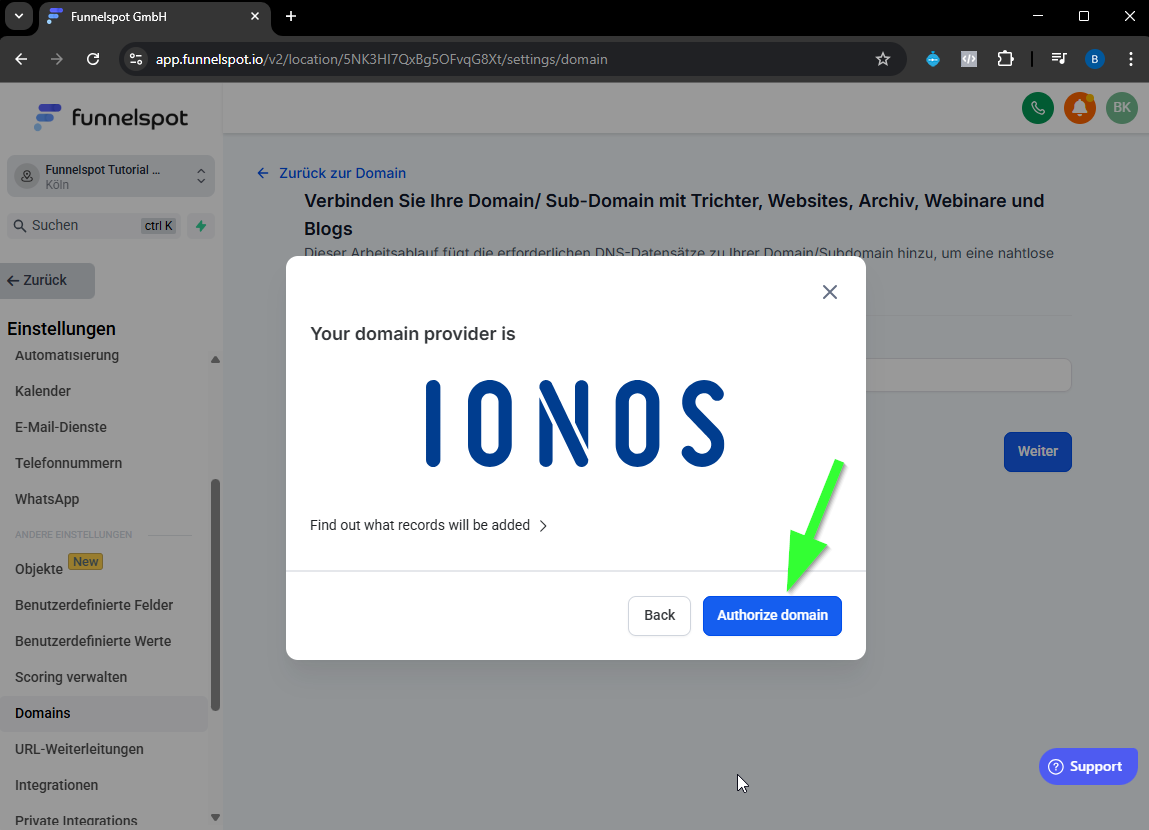Screen dimensions: 1149x830
Task: Select Domains in the sidebar
Action: [x=104, y=714]
